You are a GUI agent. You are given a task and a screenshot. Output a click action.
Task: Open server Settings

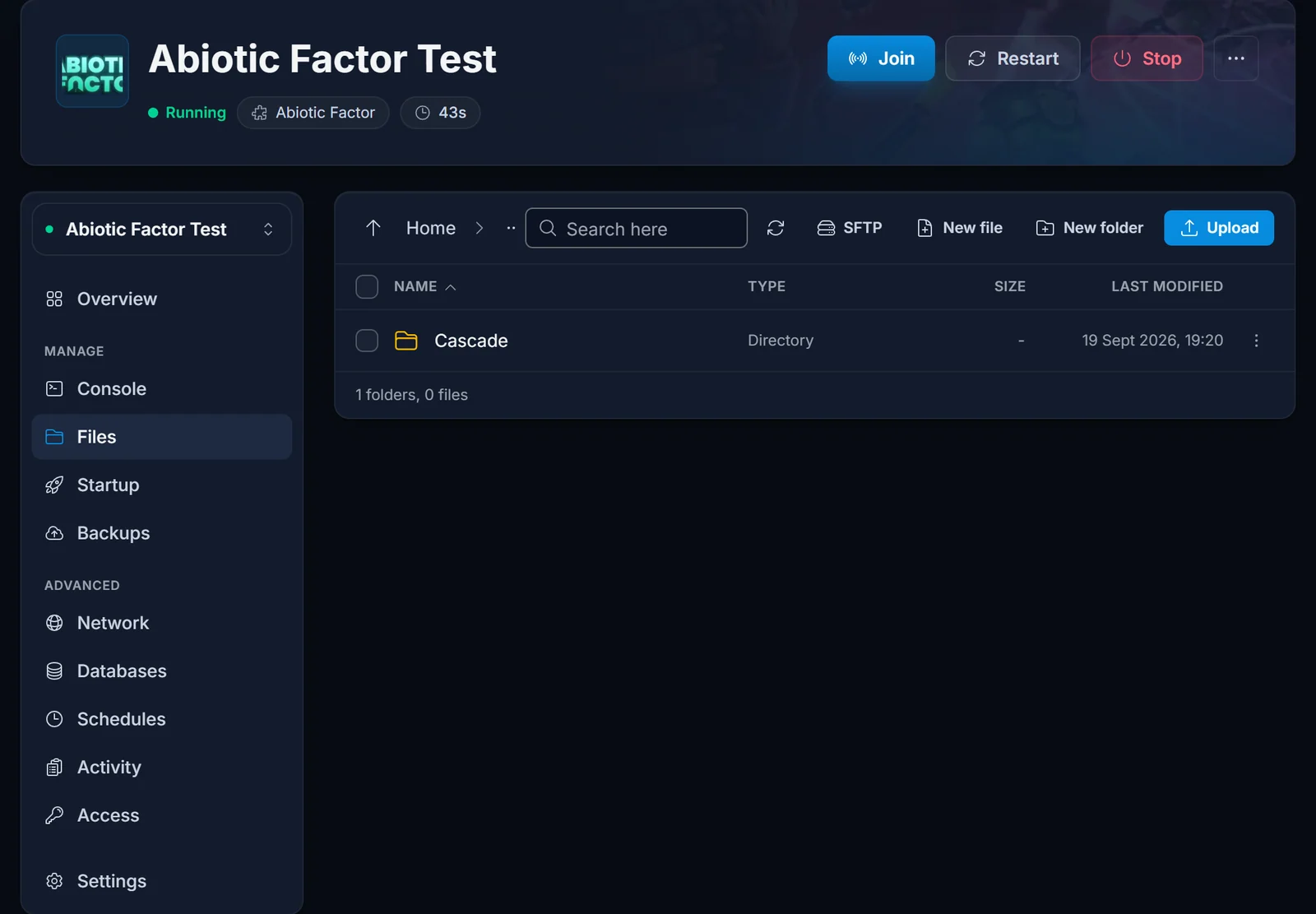(x=162, y=881)
